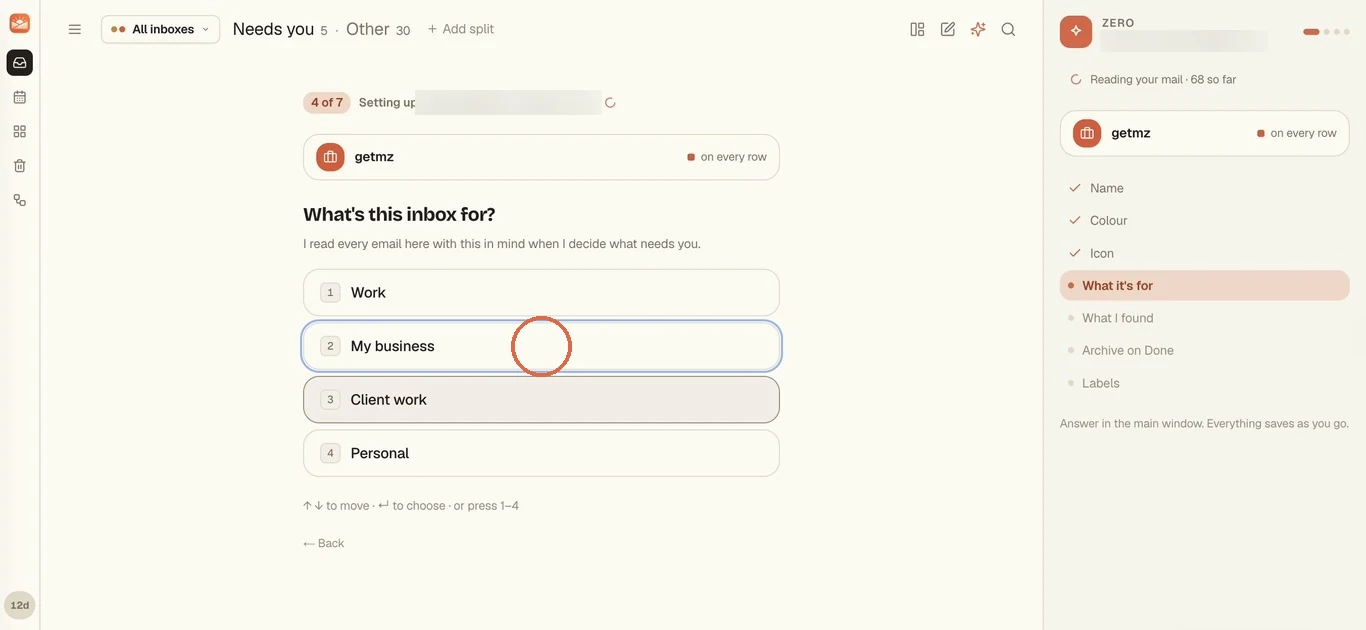Open the grid apps icon in sidebar

pyautogui.click(x=19, y=131)
